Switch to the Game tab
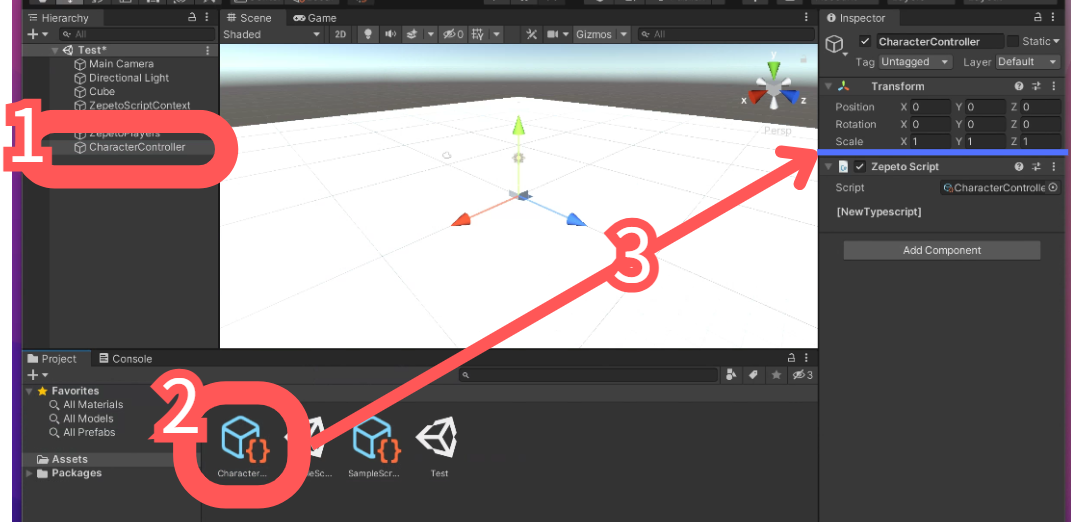Image resolution: width=1071 pixels, height=522 pixels. (314, 18)
